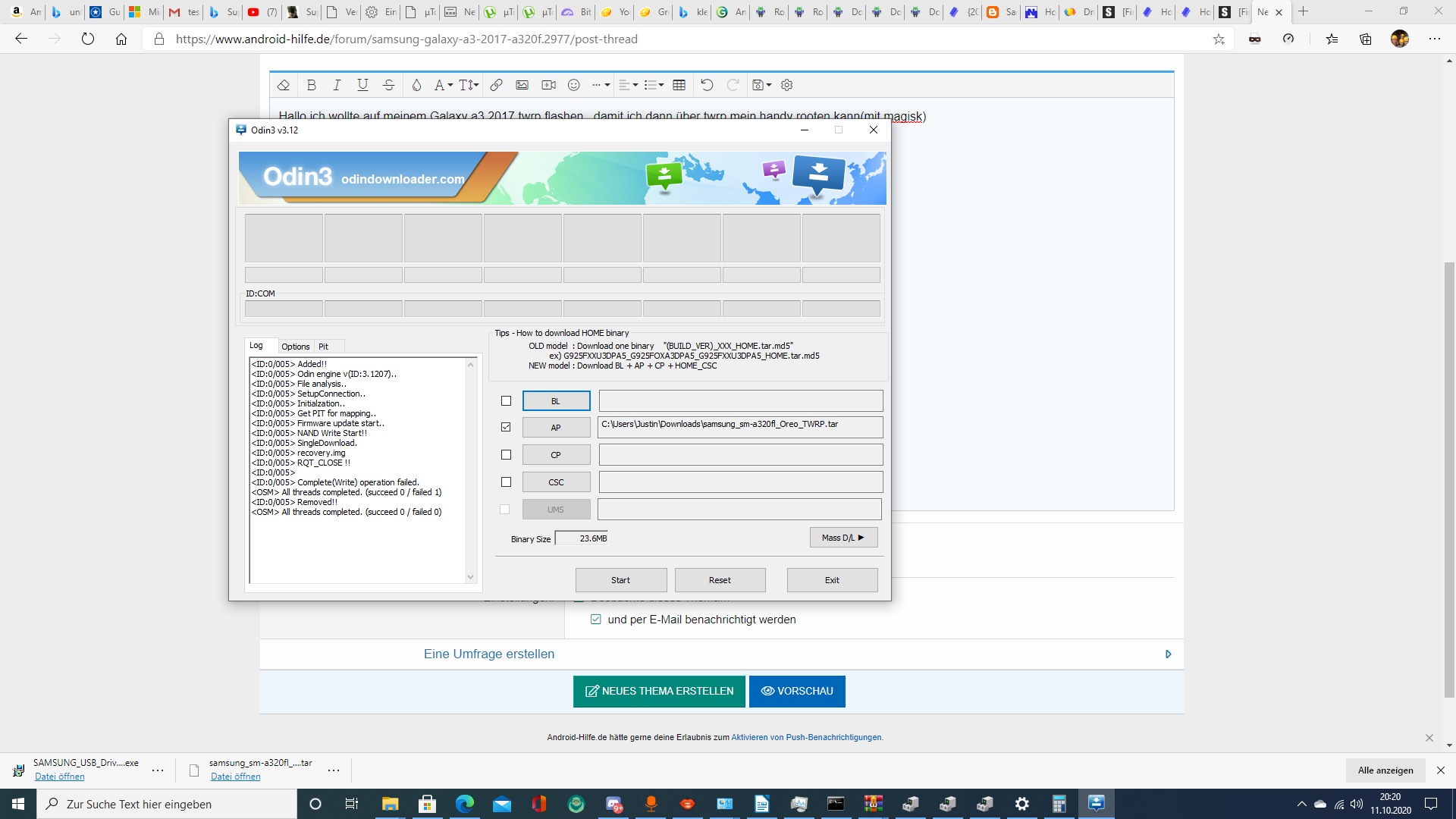Open the font size dropdown
The height and width of the screenshot is (819, 1456).
(469, 85)
